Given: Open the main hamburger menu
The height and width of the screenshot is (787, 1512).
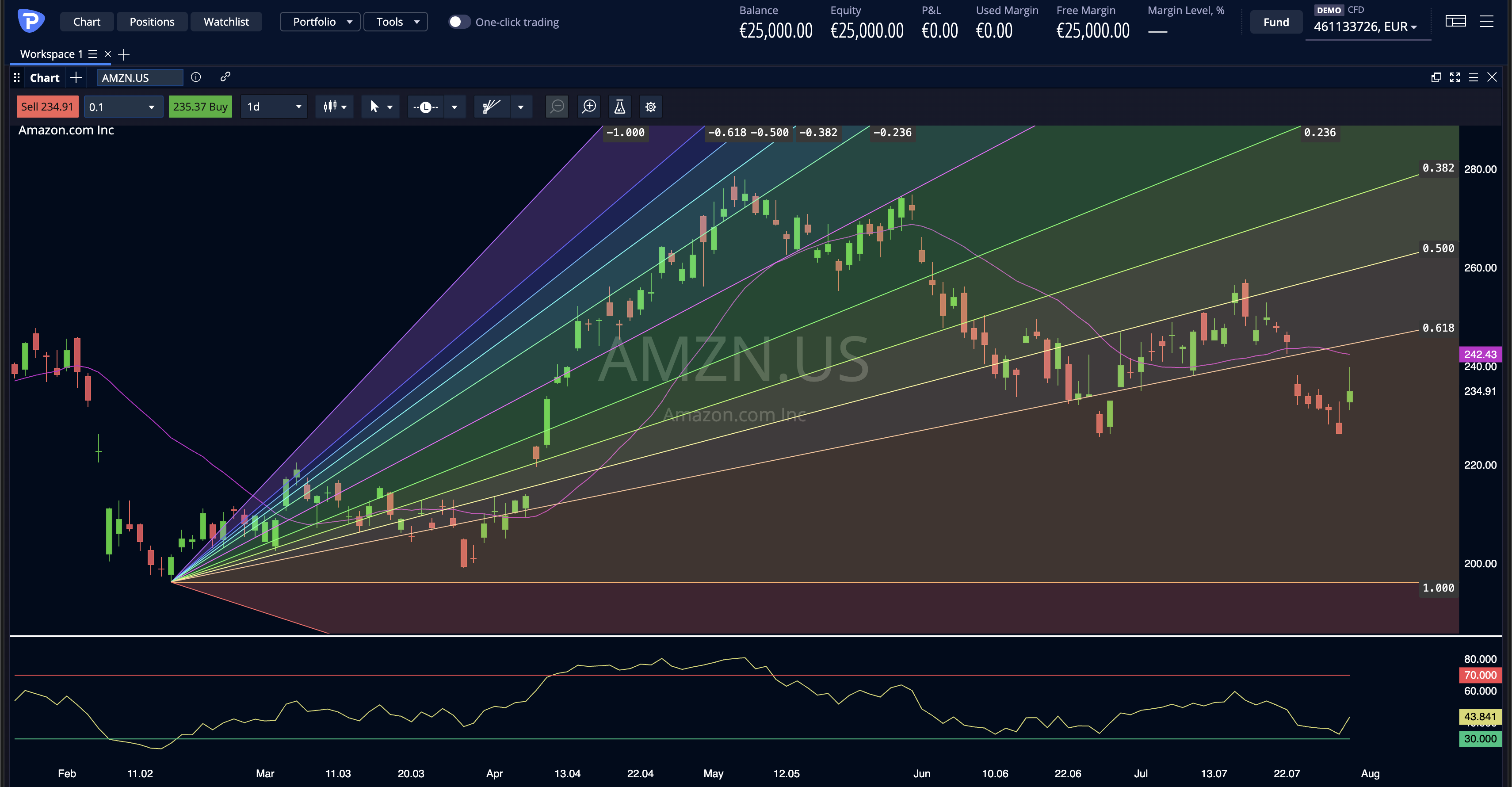Looking at the screenshot, I should click(1487, 22).
